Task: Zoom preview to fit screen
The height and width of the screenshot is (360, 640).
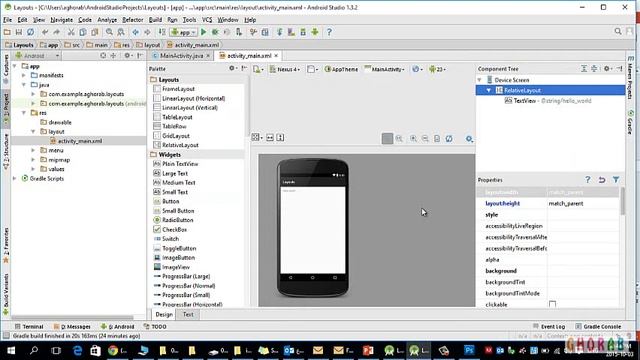Action: click(x=387, y=139)
